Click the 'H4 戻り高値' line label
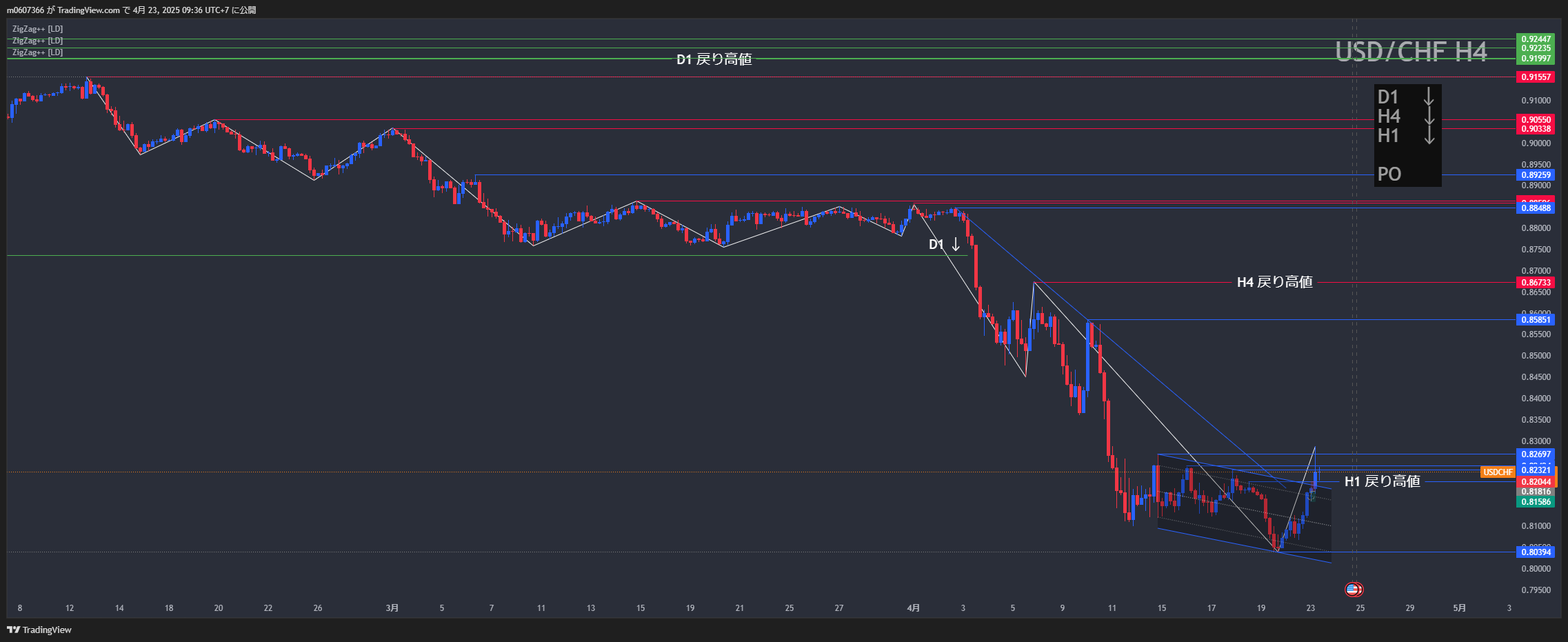 point(1274,282)
